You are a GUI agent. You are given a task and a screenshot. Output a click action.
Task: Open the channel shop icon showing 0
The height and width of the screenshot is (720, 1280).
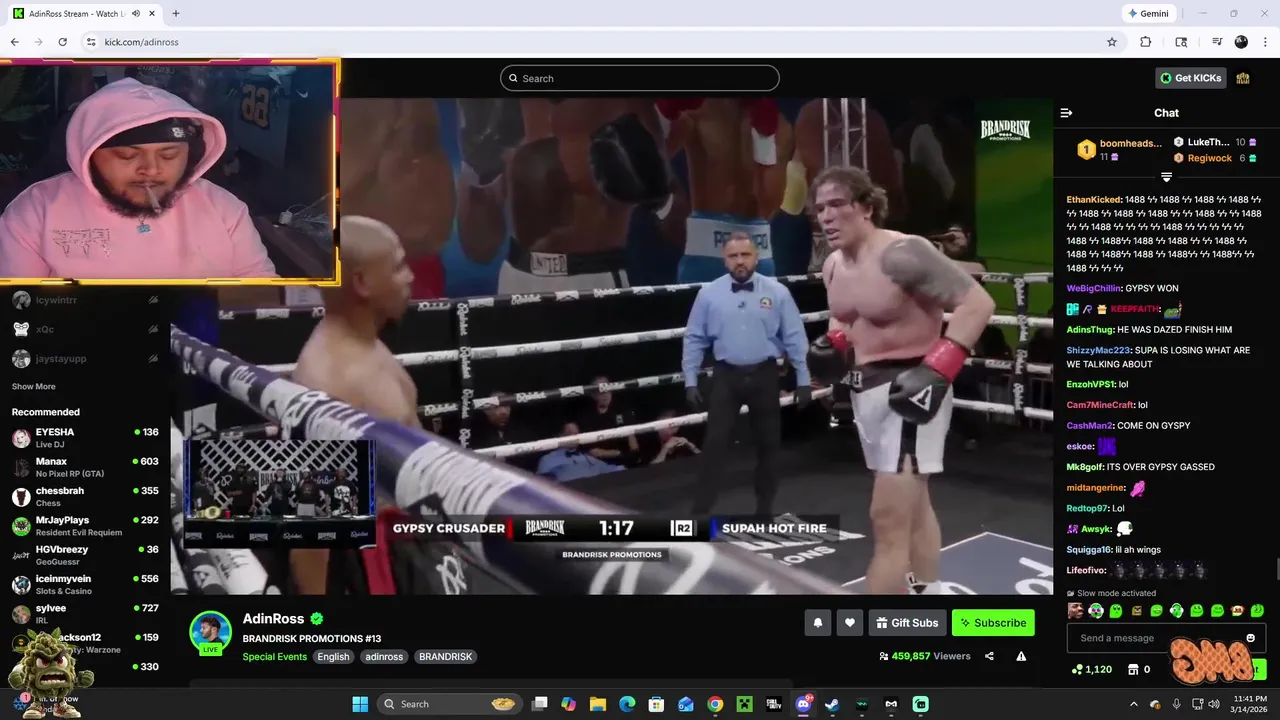[1138, 669]
